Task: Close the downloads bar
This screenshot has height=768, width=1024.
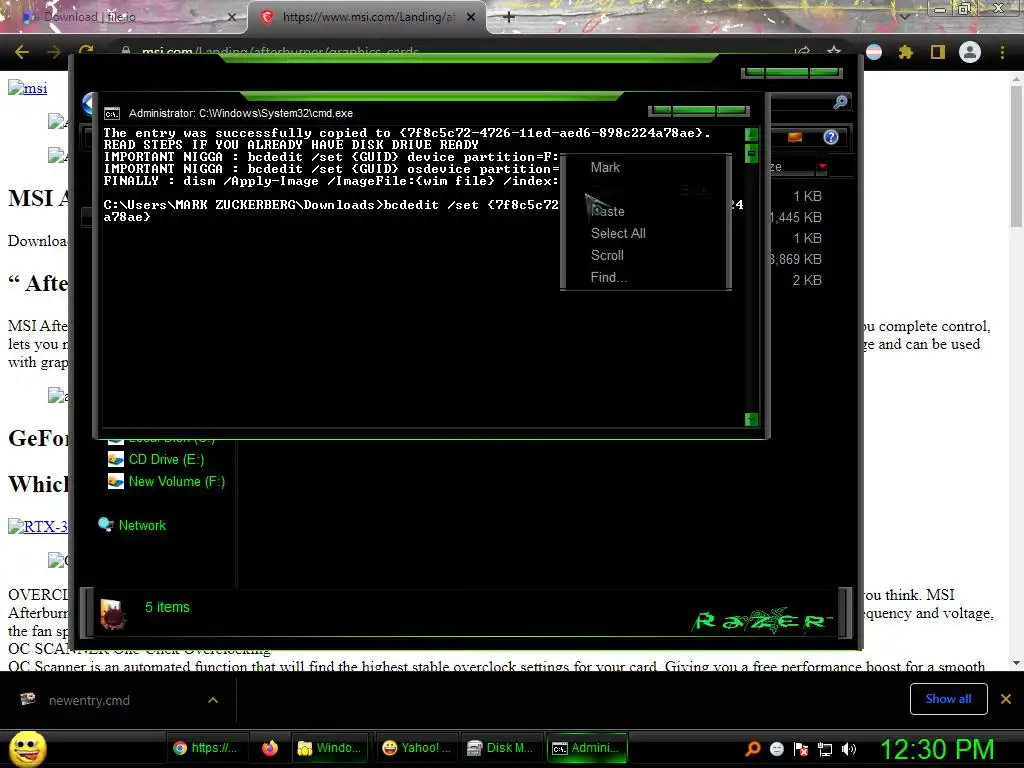Action: point(1006,699)
